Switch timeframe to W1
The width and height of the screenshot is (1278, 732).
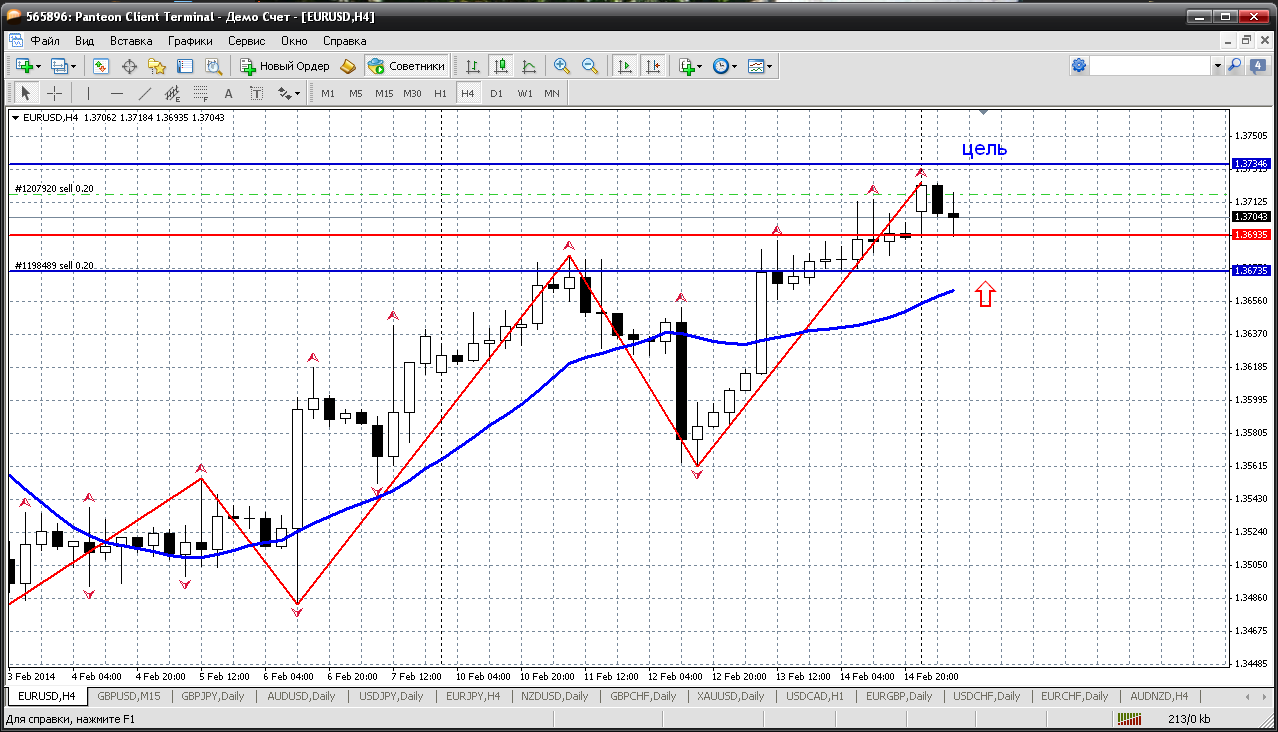click(524, 93)
